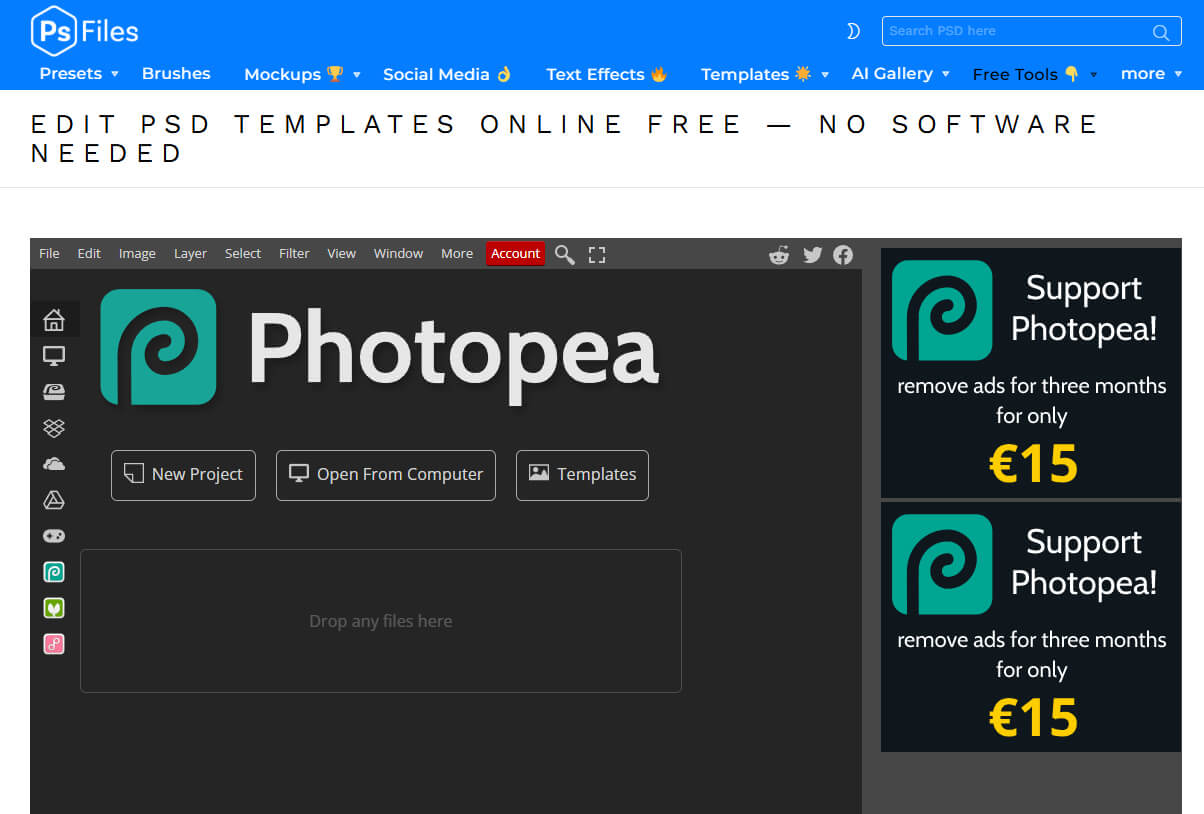Click the Home icon in Photopea sidebar

pyautogui.click(x=54, y=320)
